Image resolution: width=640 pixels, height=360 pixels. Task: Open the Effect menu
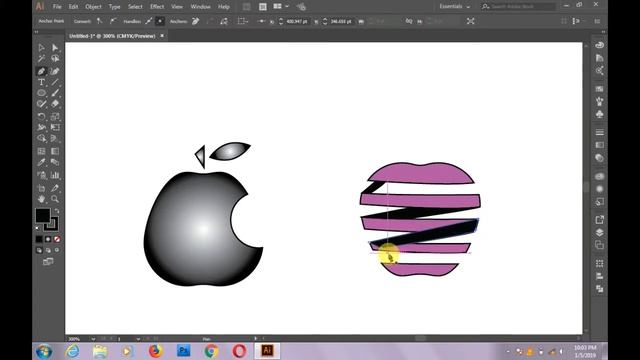pyautogui.click(x=157, y=7)
